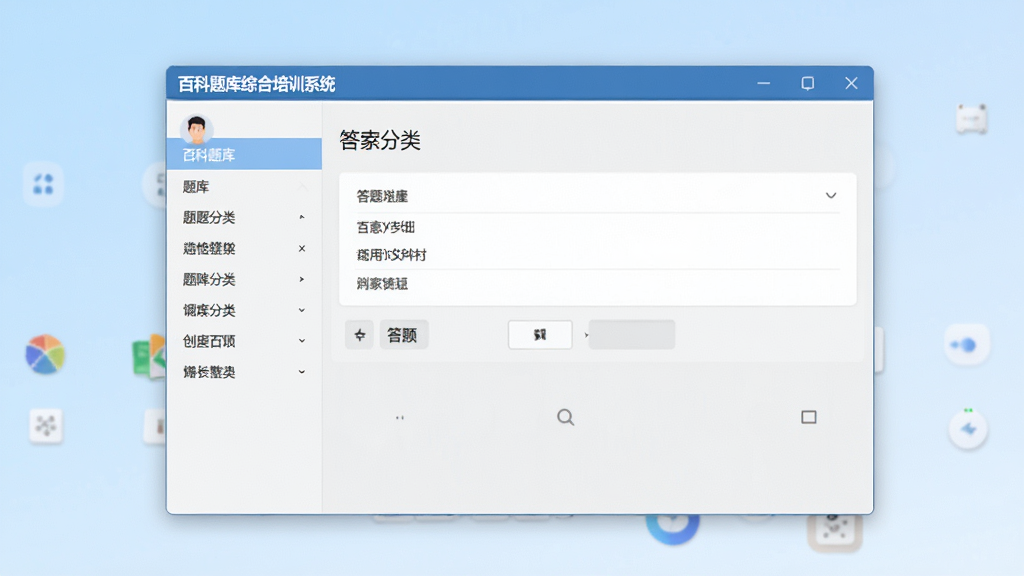Open the colorful pie chart desktop icon
The width and height of the screenshot is (1024, 576).
(x=45, y=354)
